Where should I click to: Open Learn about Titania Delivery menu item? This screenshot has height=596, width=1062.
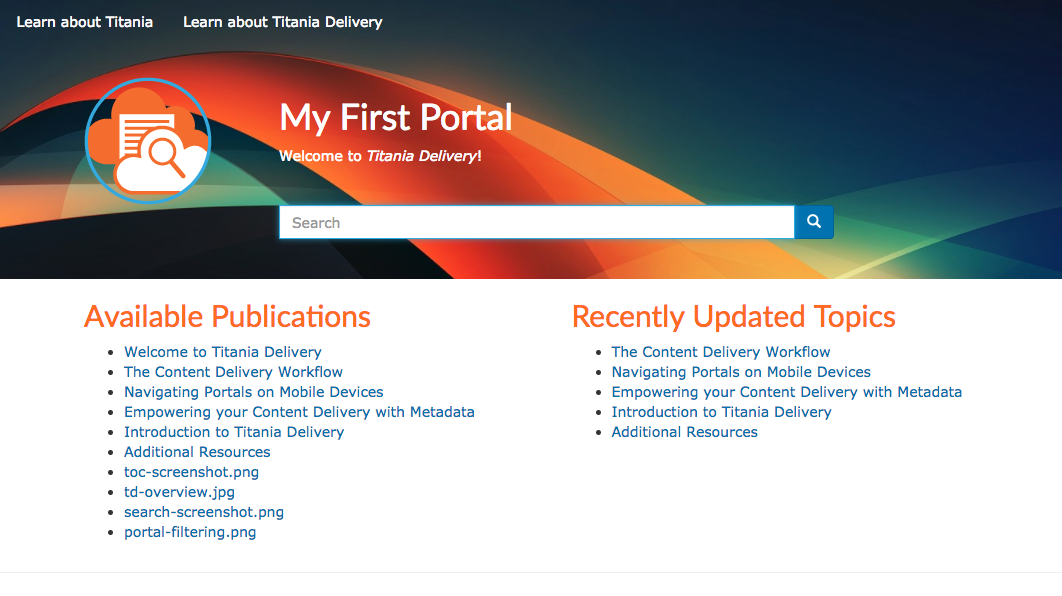click(282, 22)
